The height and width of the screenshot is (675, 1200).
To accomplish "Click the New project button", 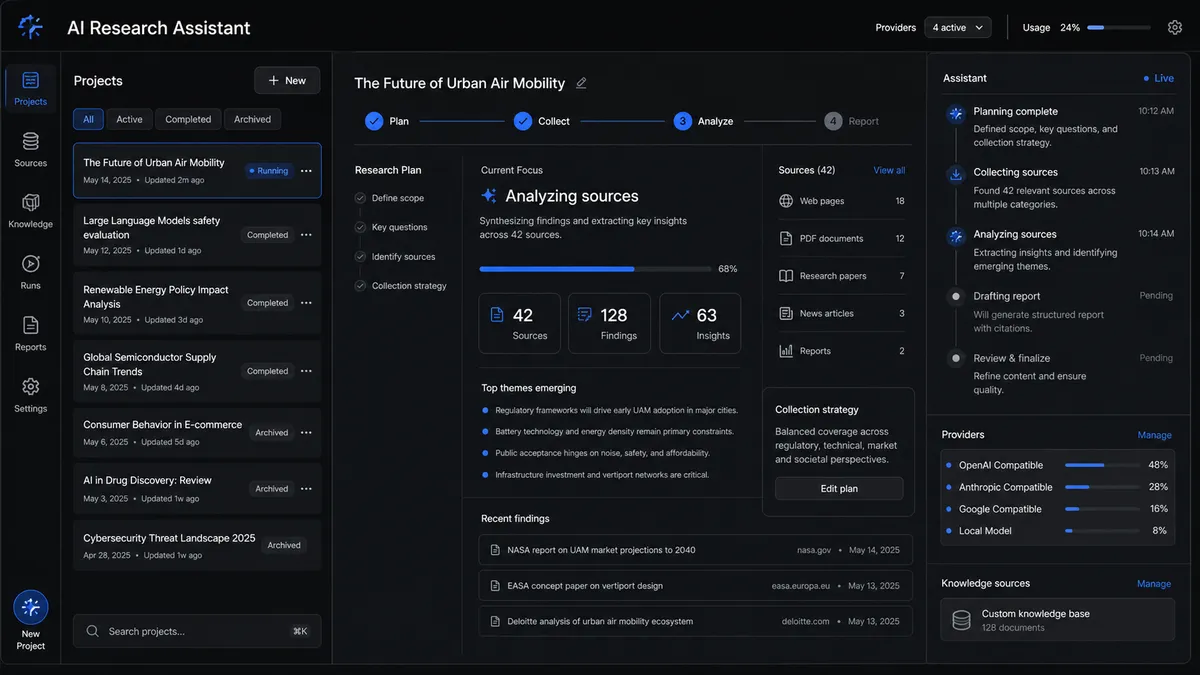I will tap(287, 80).
